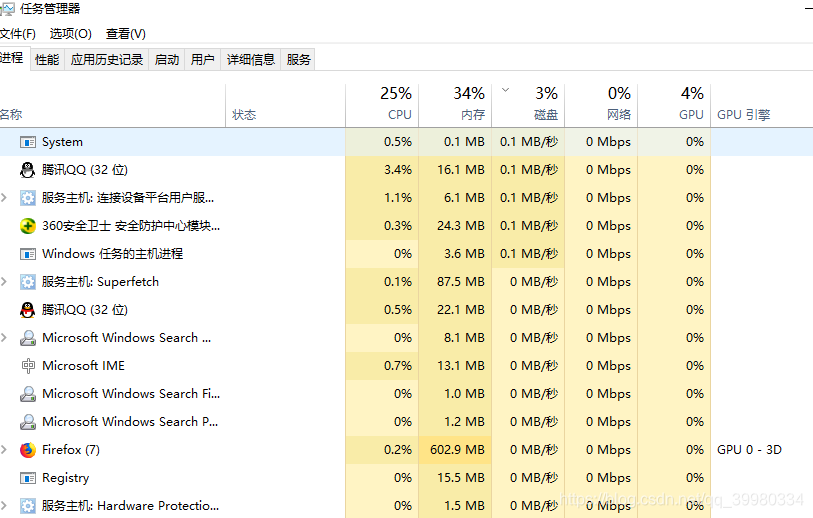Switch to the 服务 tab

tap(298, 60)
